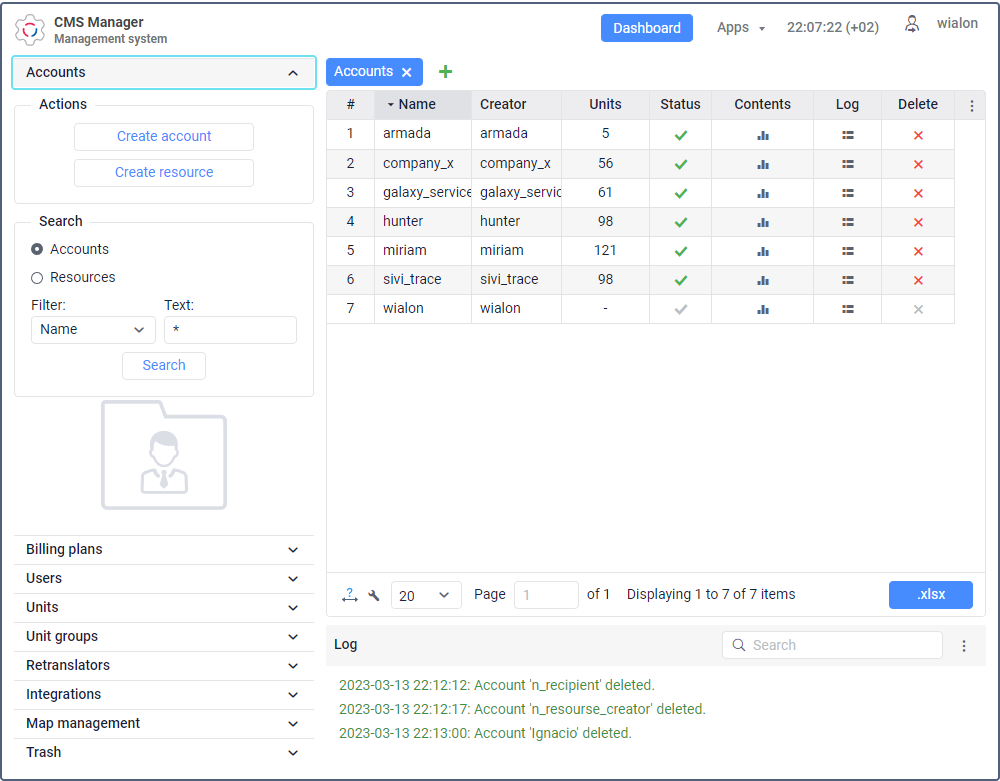This screenshot has height=781, width=1000.
Task: Open contents chart icon for sivi_trace
Action: coord(763,280)
